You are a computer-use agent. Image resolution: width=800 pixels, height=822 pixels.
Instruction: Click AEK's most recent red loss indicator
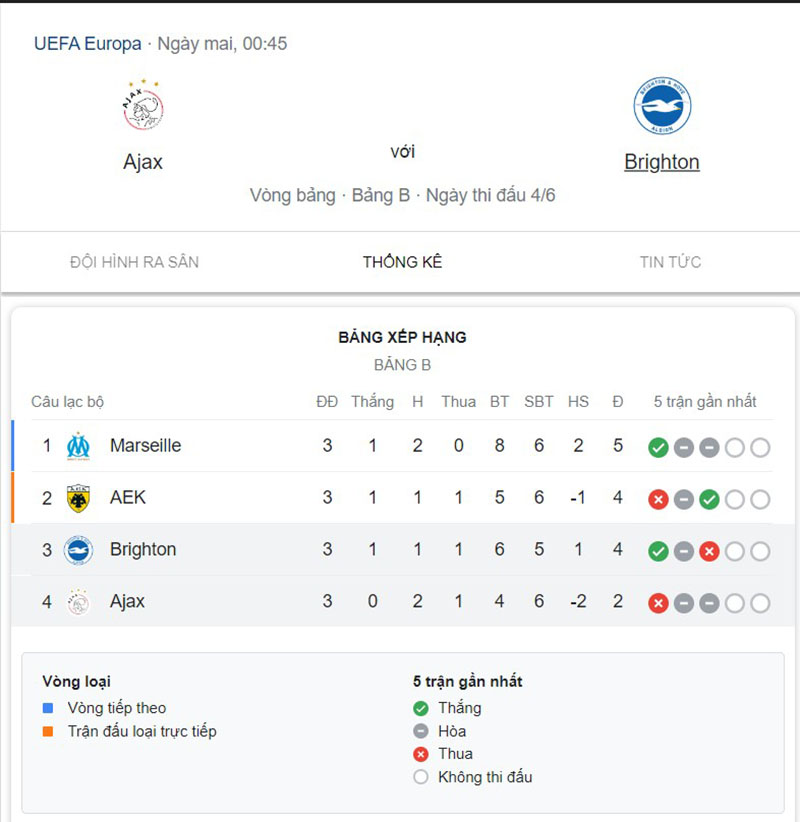(658, 499)
